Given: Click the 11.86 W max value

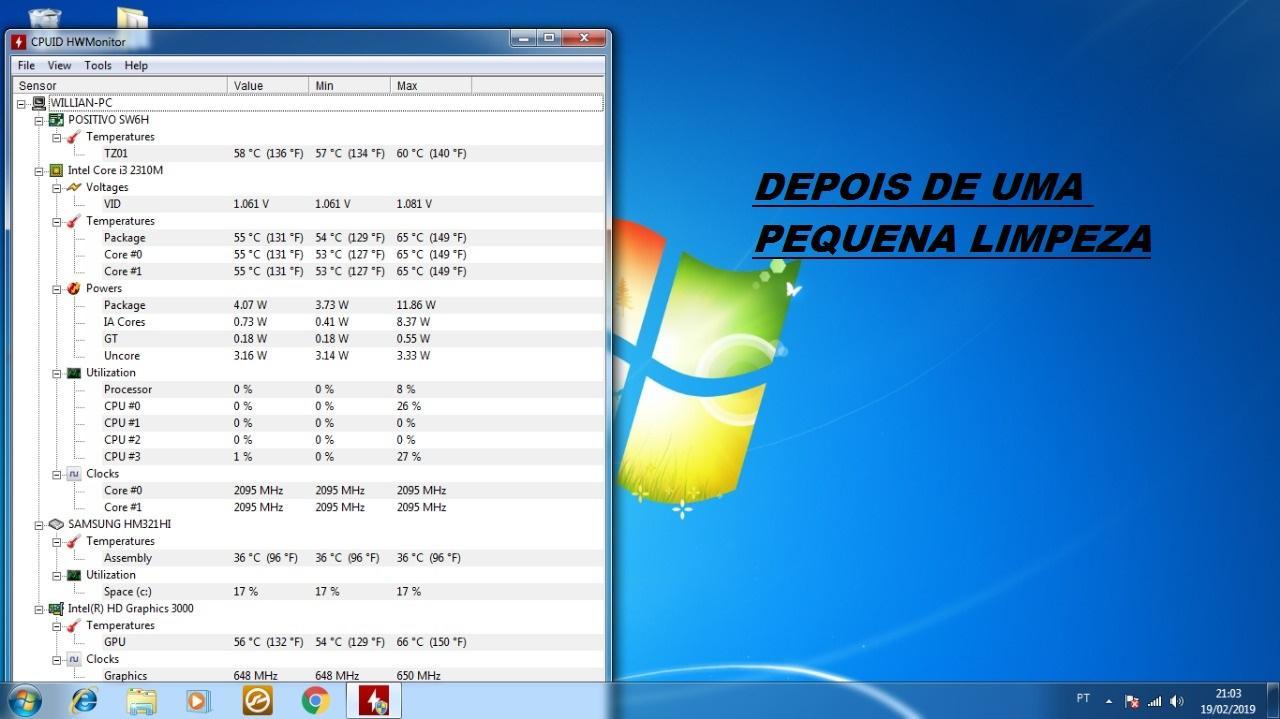Looking at the screenshot, I should pos(416,305).
